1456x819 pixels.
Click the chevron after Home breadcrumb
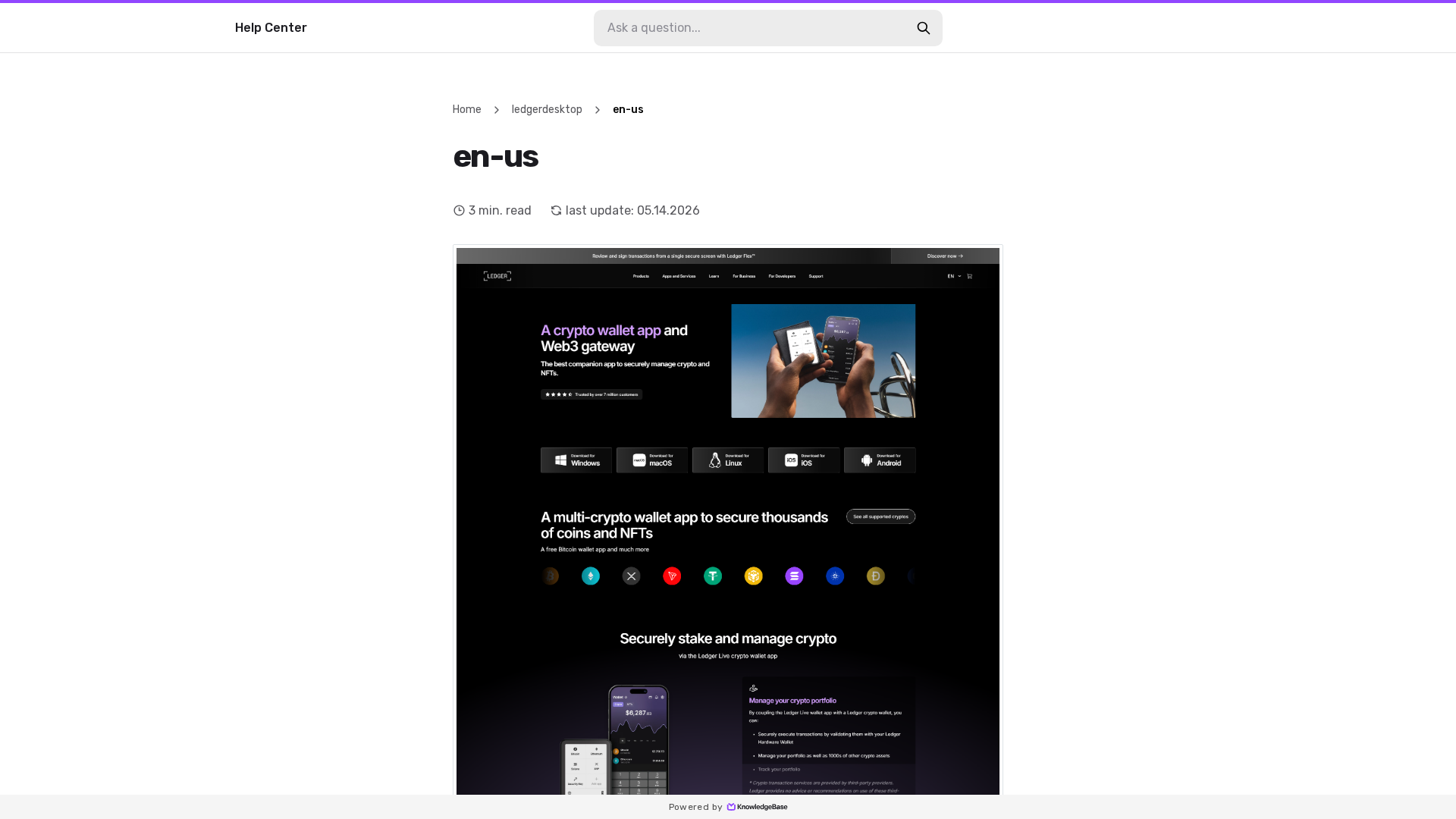(x=497, y=110)
